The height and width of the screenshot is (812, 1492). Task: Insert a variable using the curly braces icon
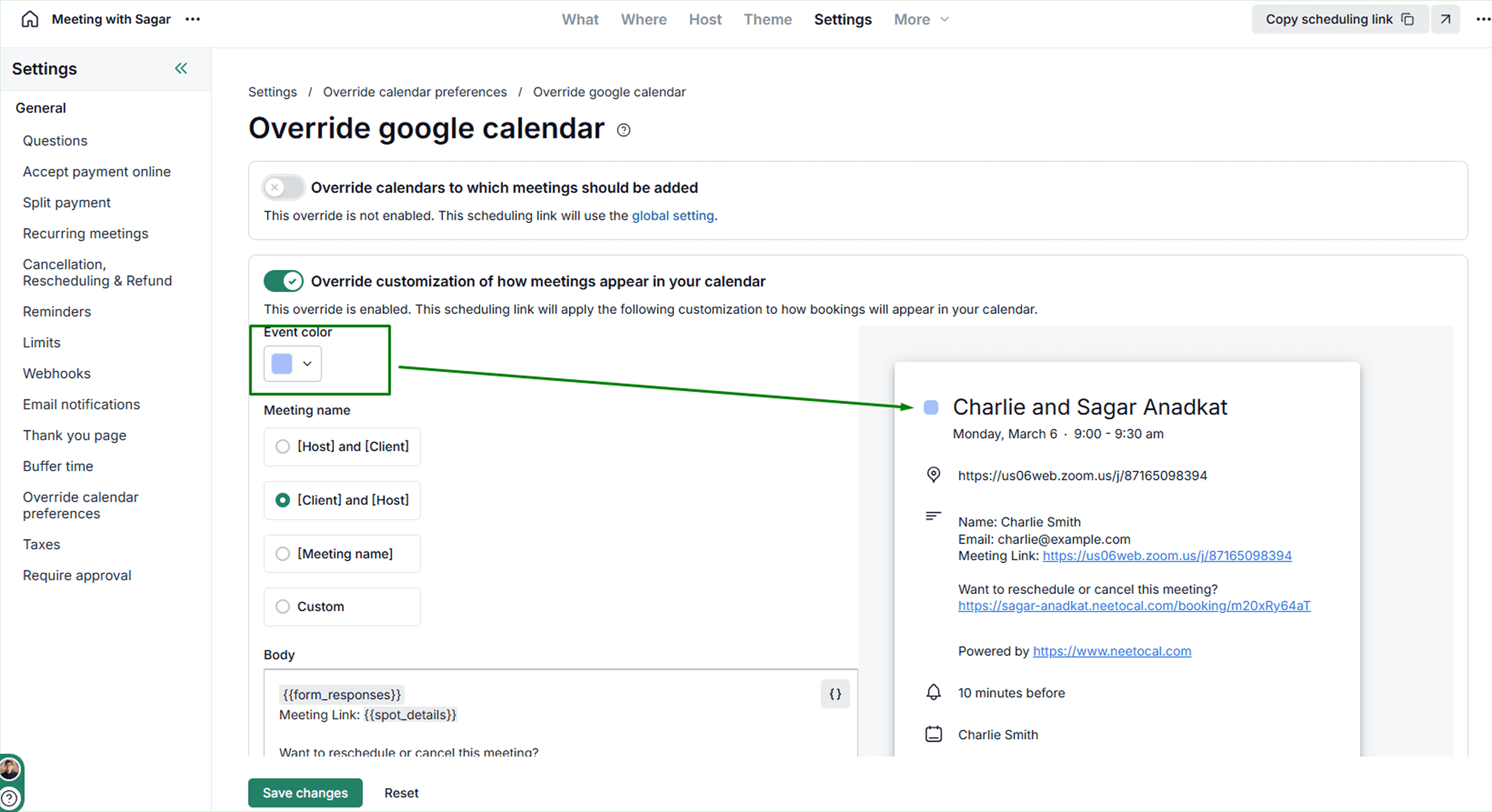(x=834, y=694)
